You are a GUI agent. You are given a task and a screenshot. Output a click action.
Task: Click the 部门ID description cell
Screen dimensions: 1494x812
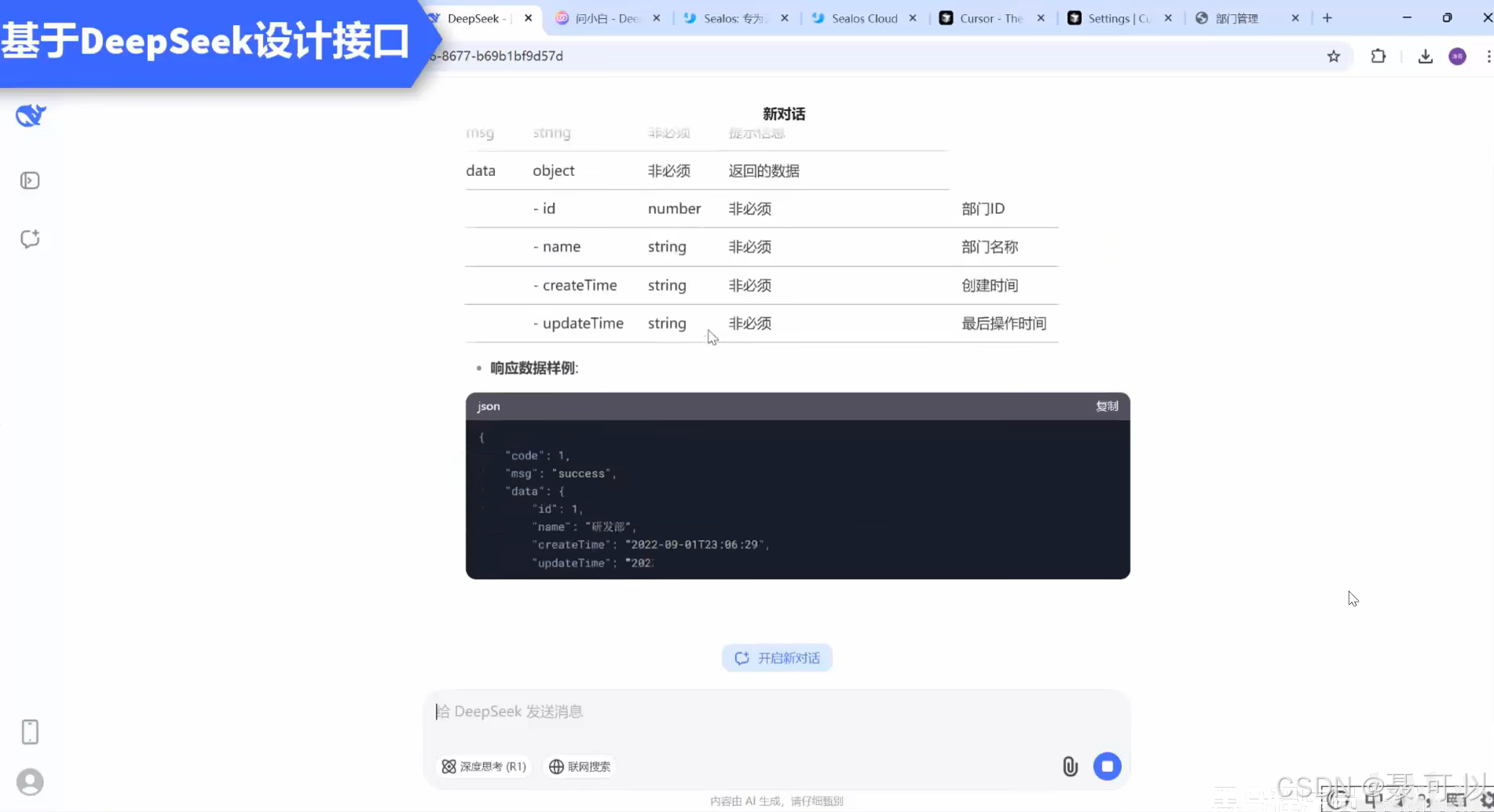[983, 209]
